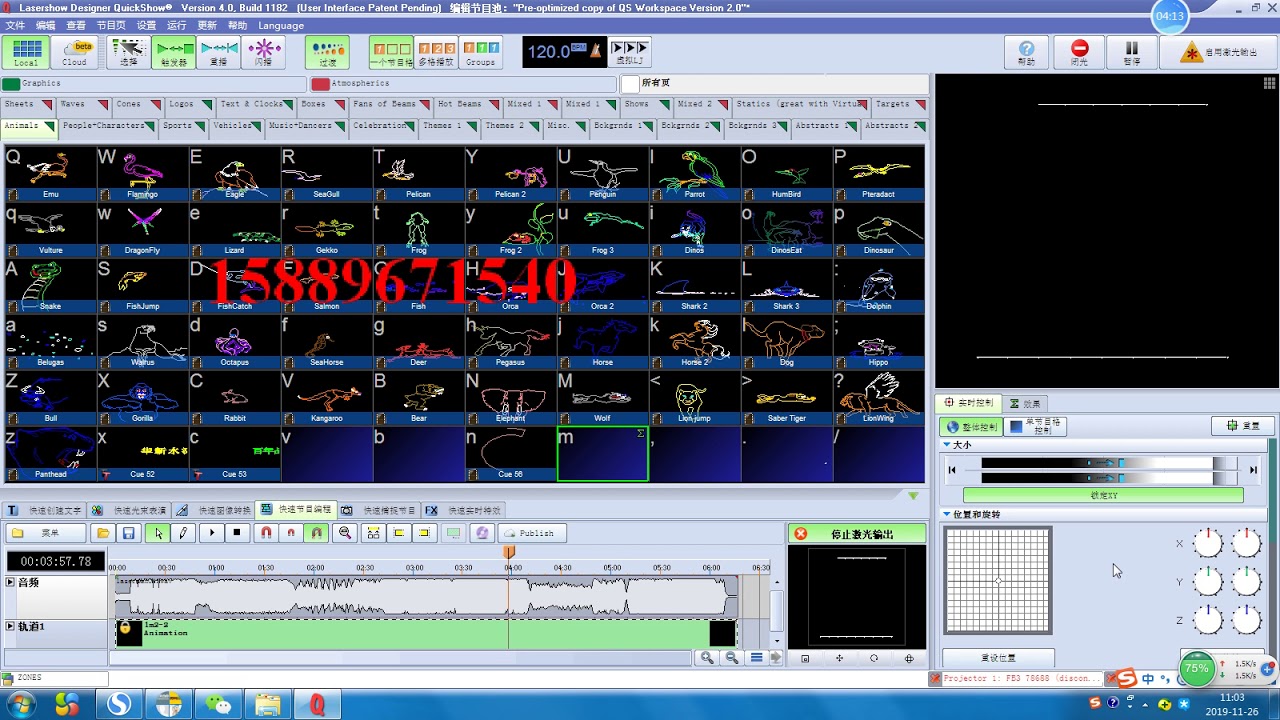Screen dimensions: 1280x720
Task: Click the 暂停 pause icon
Action: pos(1132,52)
